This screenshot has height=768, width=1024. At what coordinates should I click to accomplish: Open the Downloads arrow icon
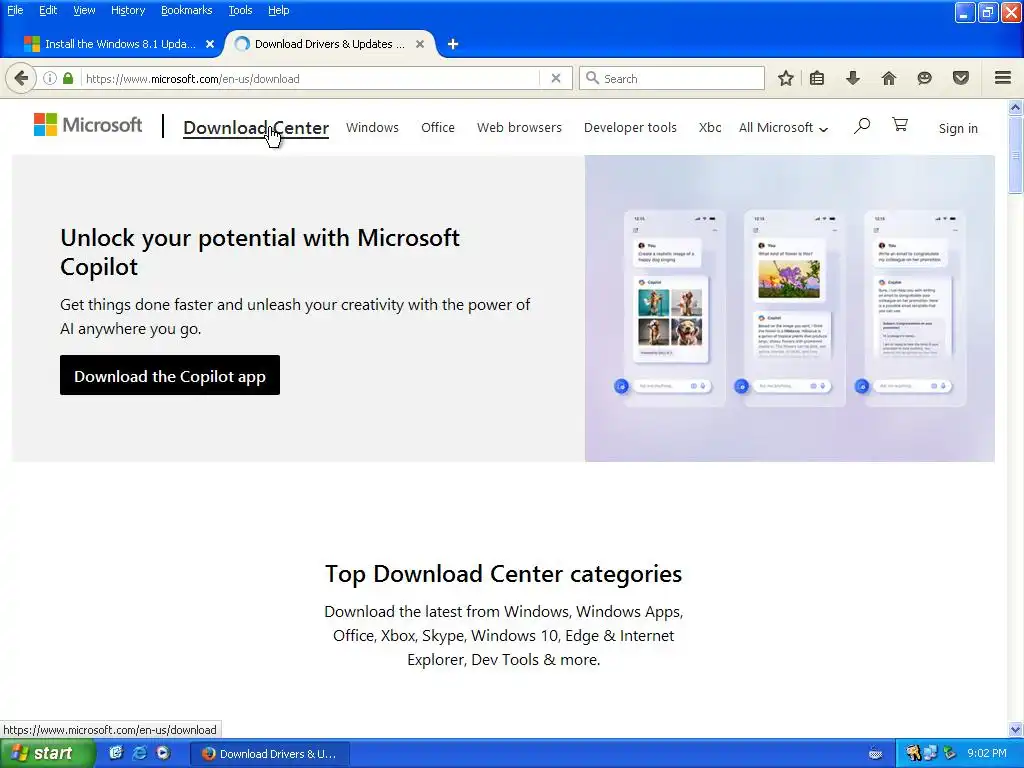coord(853,78)
